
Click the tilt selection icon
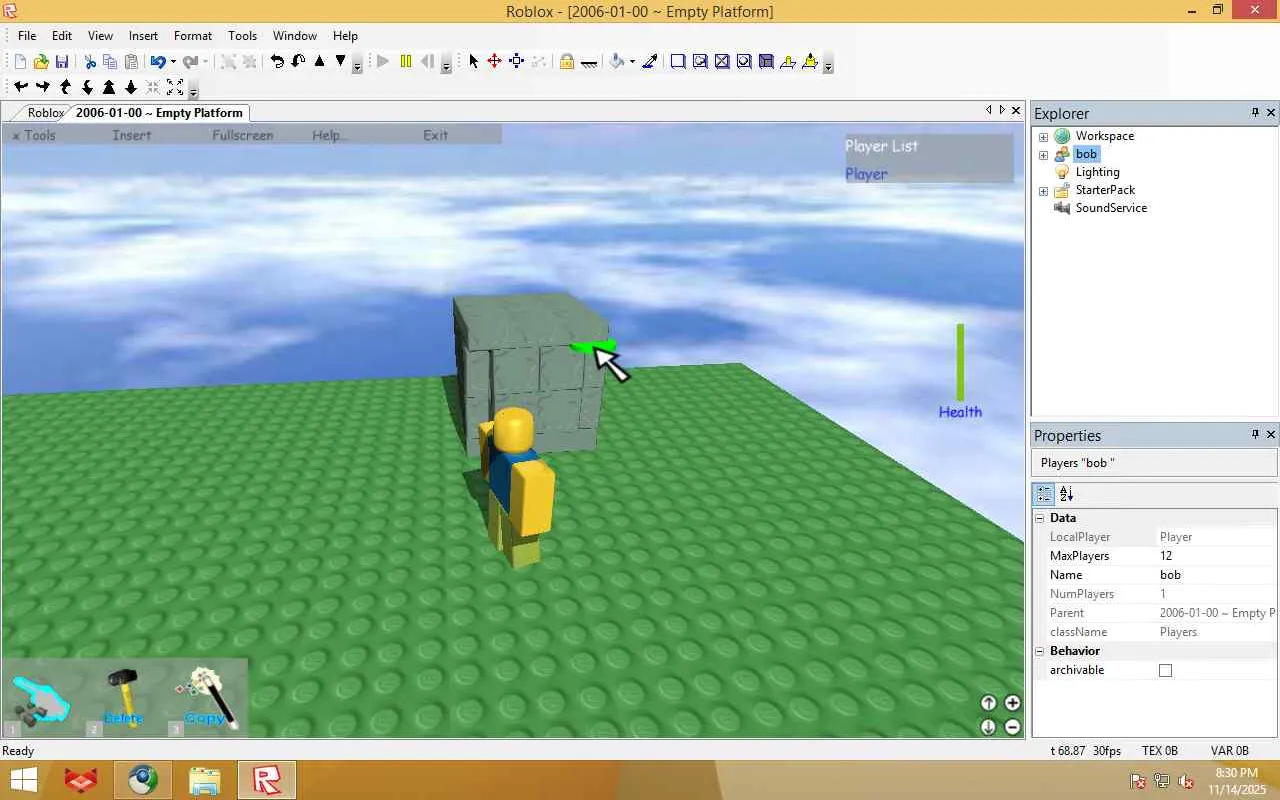point(298,62)
